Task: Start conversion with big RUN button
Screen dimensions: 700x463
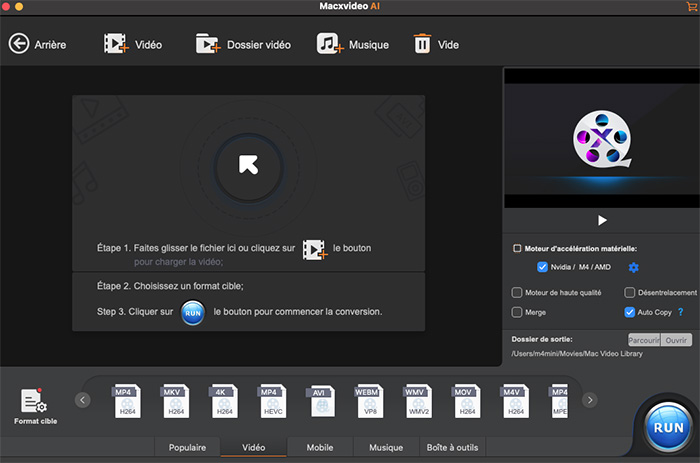Action: pos(668,427)
